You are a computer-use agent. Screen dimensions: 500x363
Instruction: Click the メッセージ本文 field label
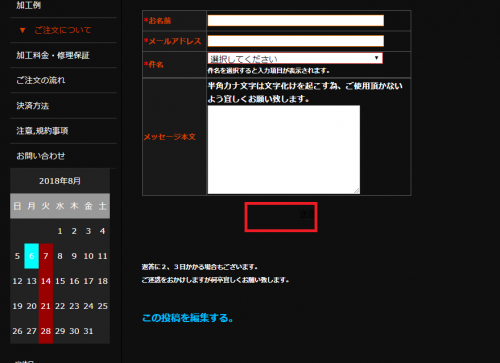click(170, 137)
